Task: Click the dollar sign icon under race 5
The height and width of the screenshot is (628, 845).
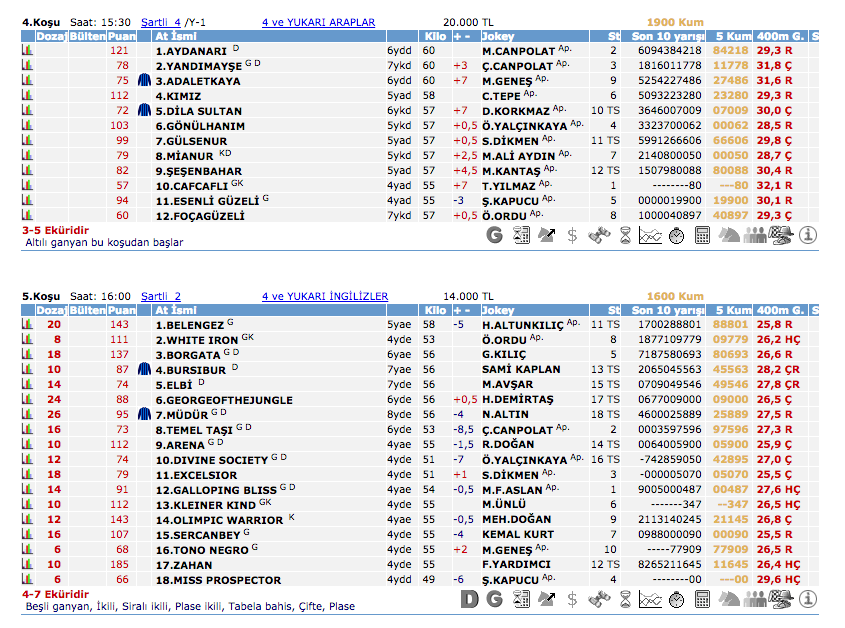Action: pyautogui.click(x=572, y=599)
